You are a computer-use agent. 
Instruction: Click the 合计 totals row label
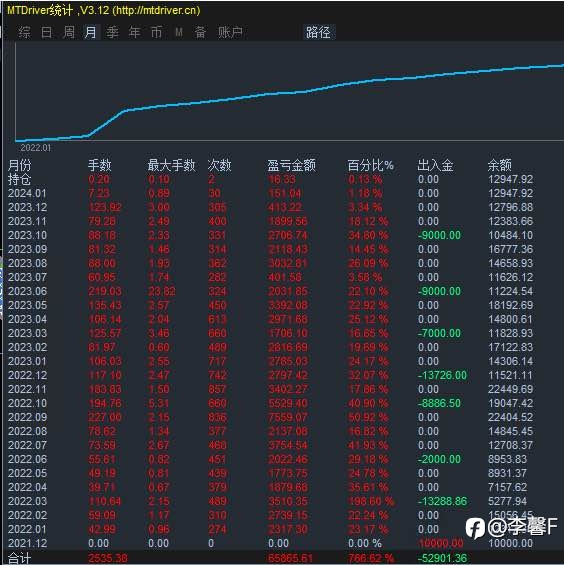19,559
